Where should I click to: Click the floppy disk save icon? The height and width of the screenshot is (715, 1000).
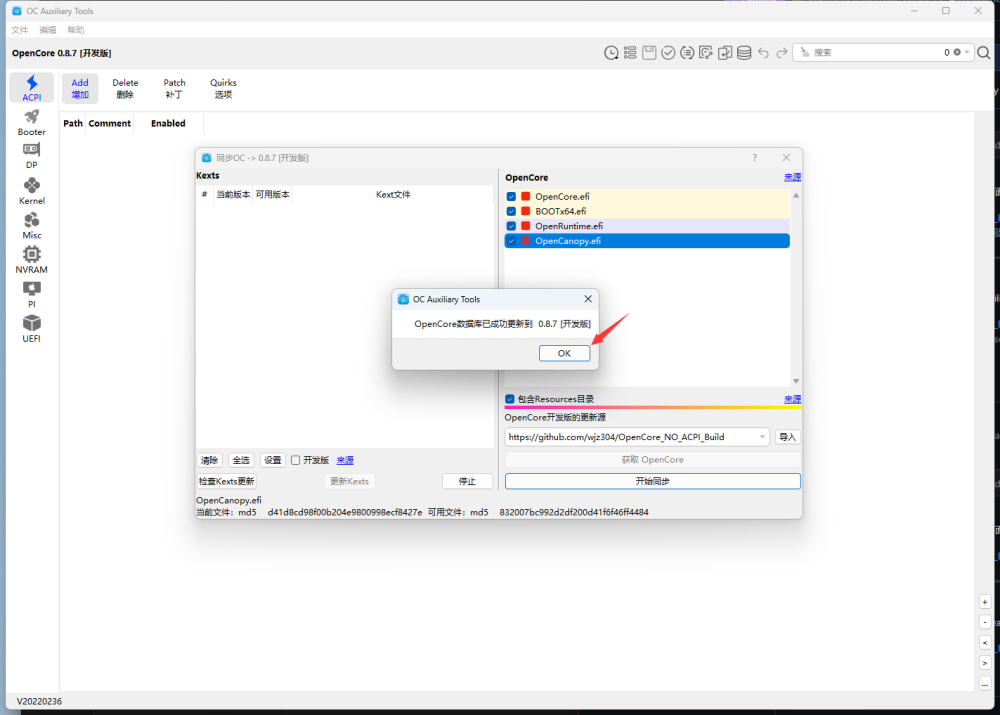pyautogui.click(x=649, y=53)
